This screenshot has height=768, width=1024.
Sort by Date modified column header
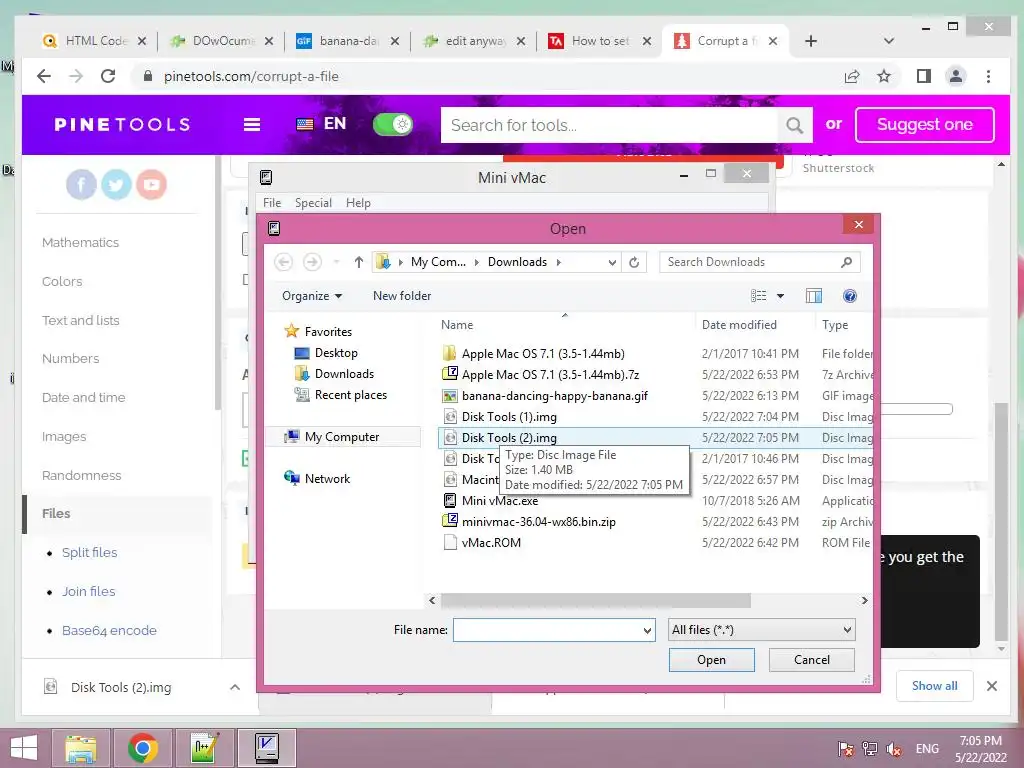point(739,325)
